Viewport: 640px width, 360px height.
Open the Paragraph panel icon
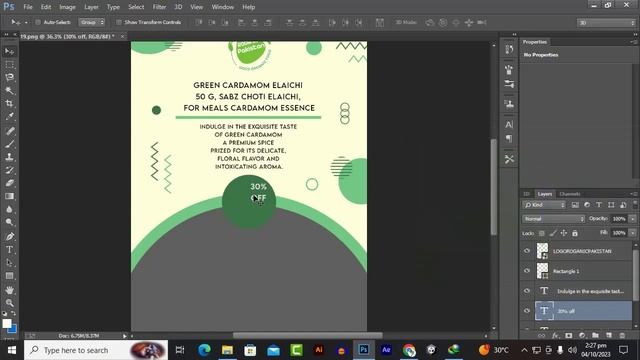coord(509,139)
